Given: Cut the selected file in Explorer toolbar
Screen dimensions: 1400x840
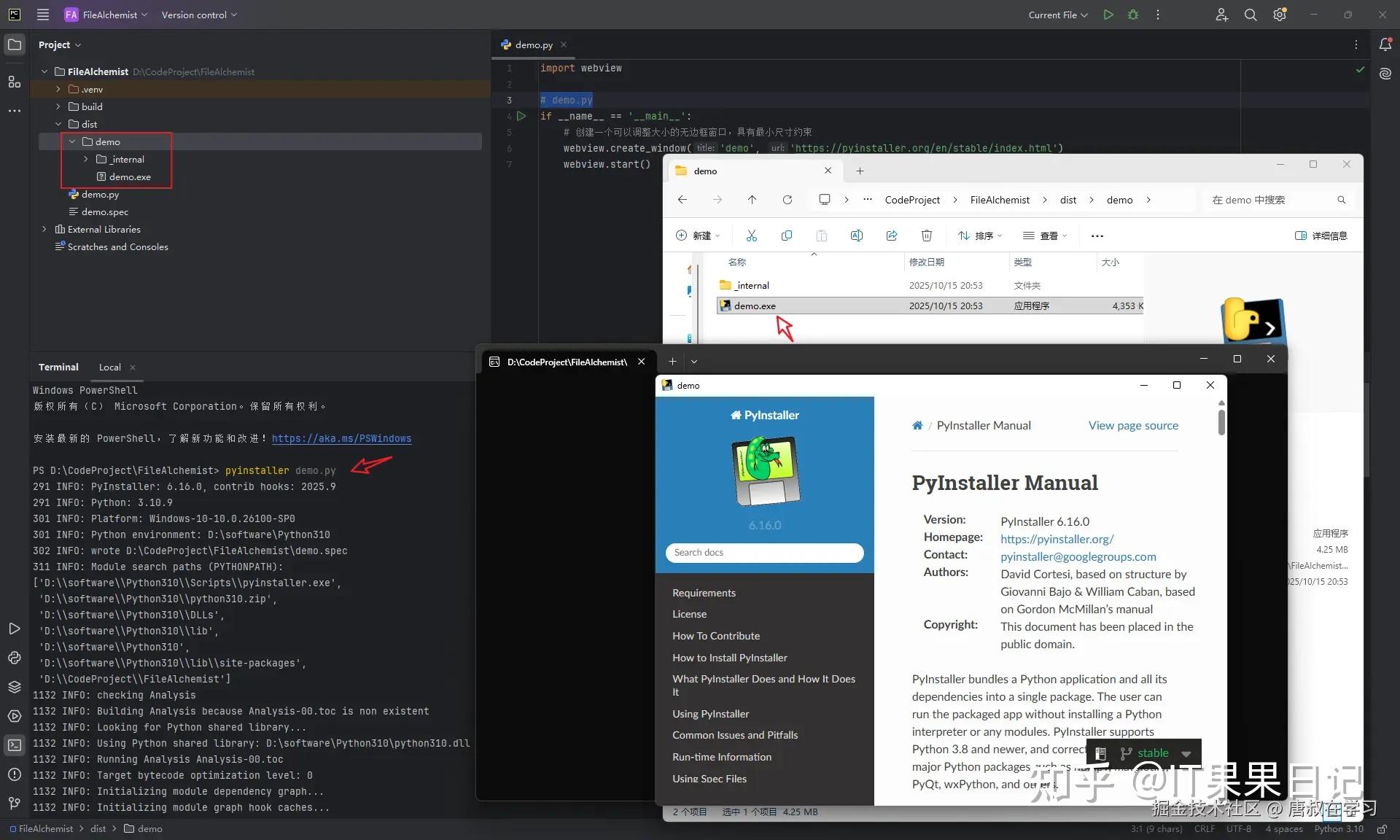Looking at the screenshot, I should (752, 236).
